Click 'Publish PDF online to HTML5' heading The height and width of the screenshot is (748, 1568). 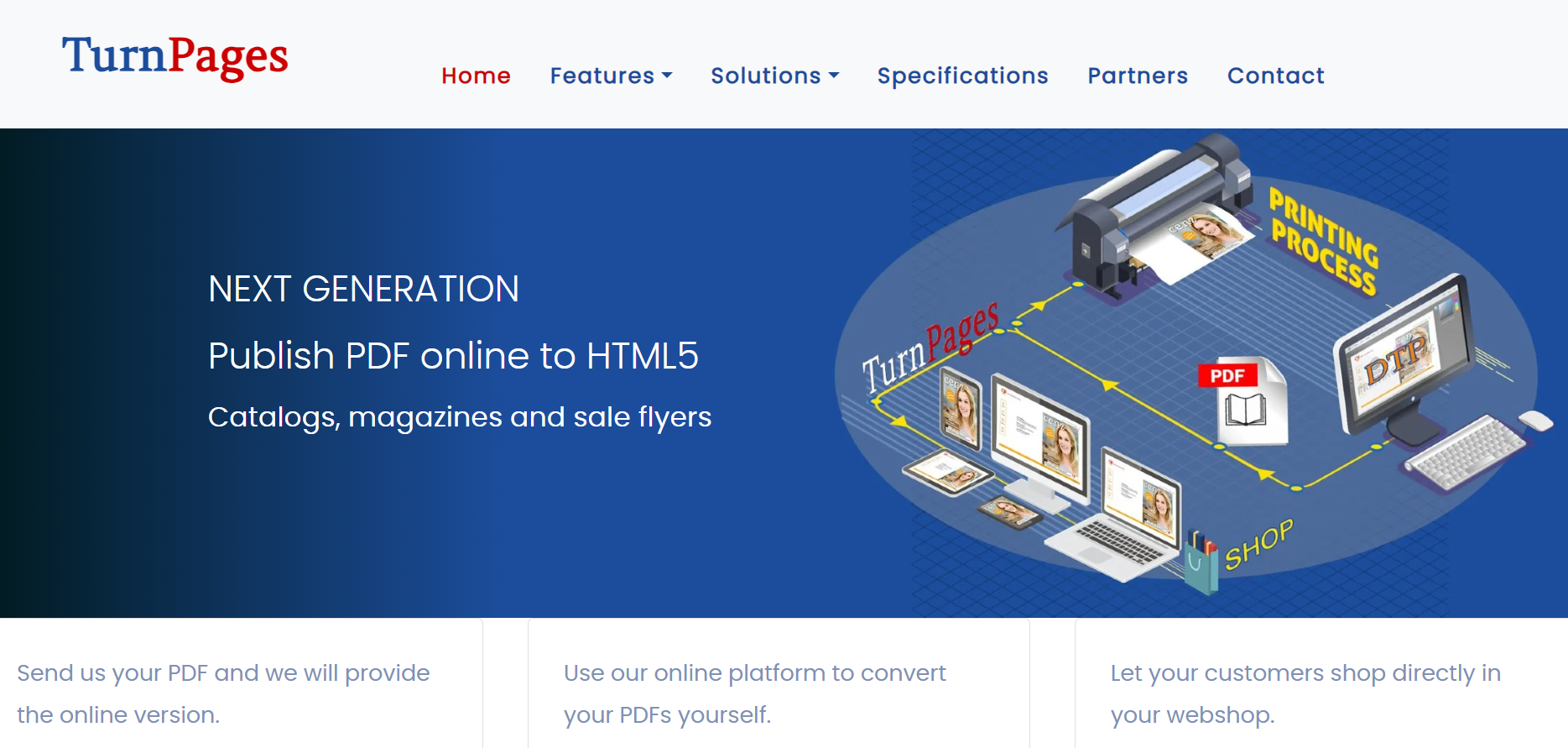(453, 355)
